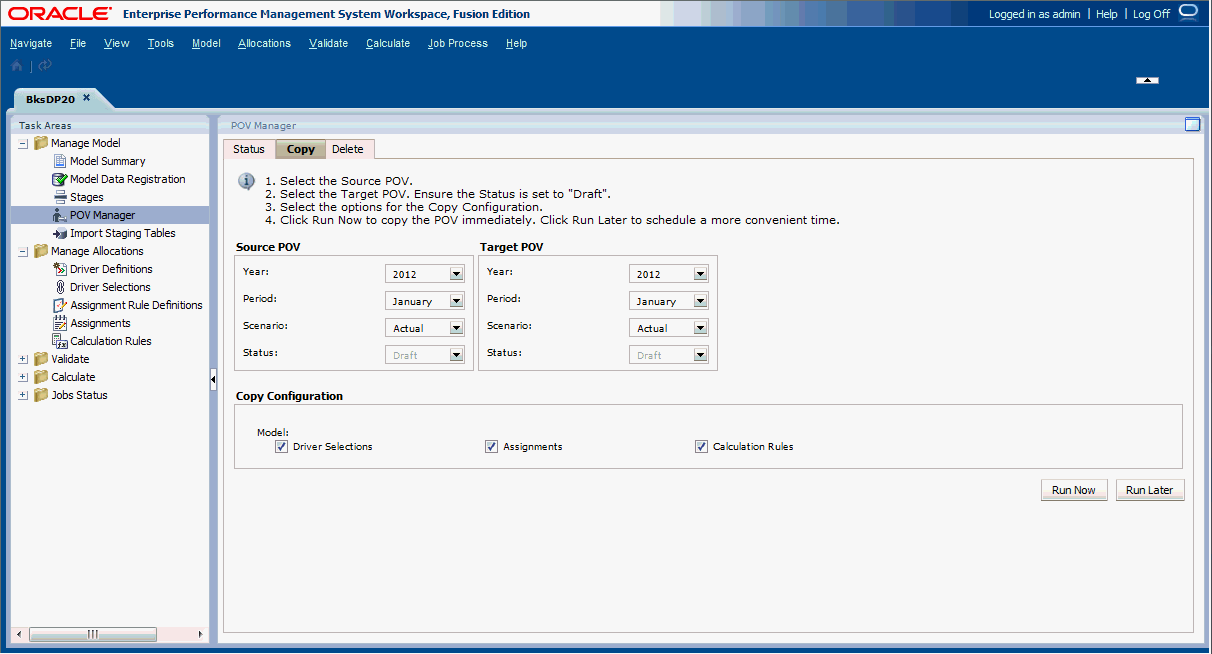Click the Driver Selections icon in tree

click(x=60, y=287)
